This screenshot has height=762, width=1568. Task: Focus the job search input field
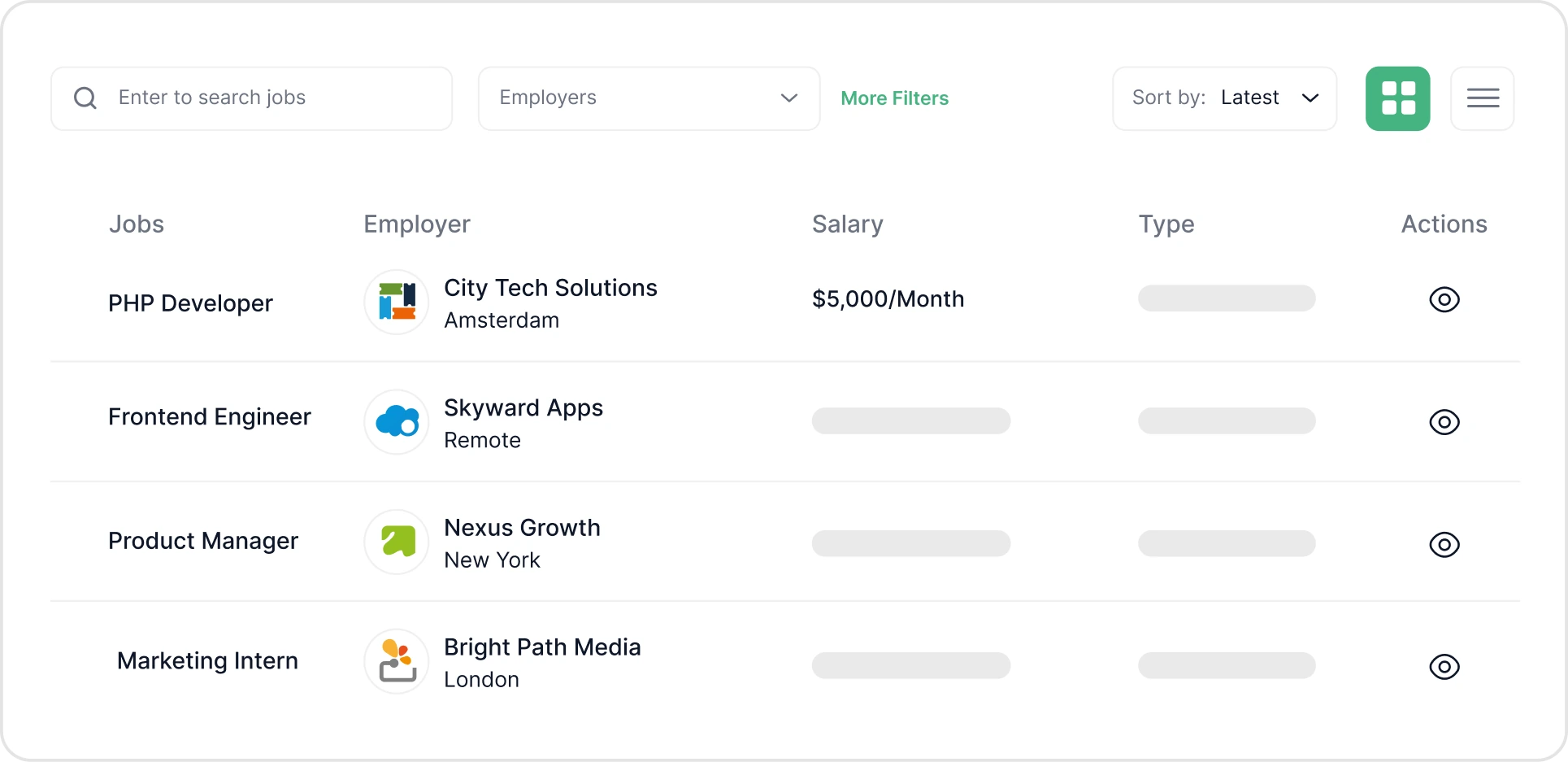[251, 98]
